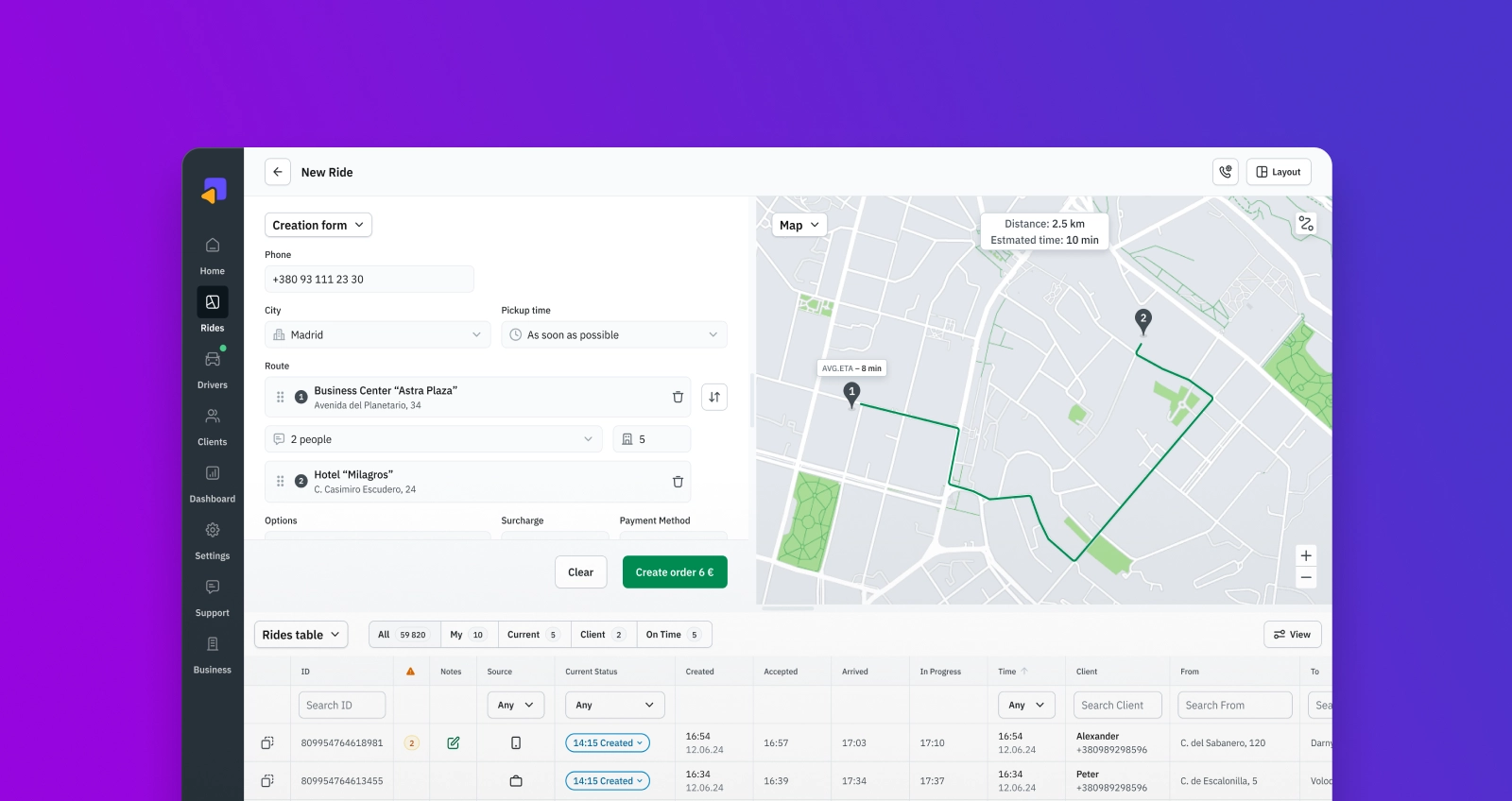Click briefcase source icon in second row
Viewport: 1512px width, 801px height.
[x=516, y=781]
